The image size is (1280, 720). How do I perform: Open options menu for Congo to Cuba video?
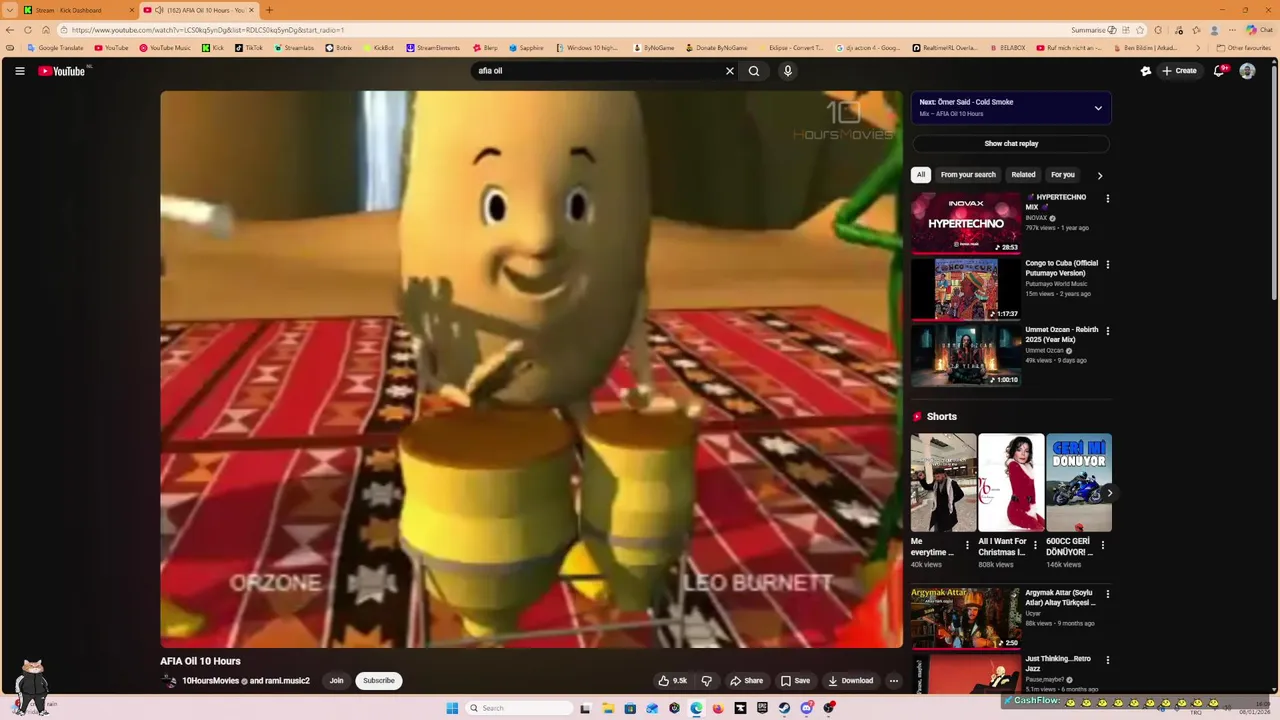(x=1107, y=265)
